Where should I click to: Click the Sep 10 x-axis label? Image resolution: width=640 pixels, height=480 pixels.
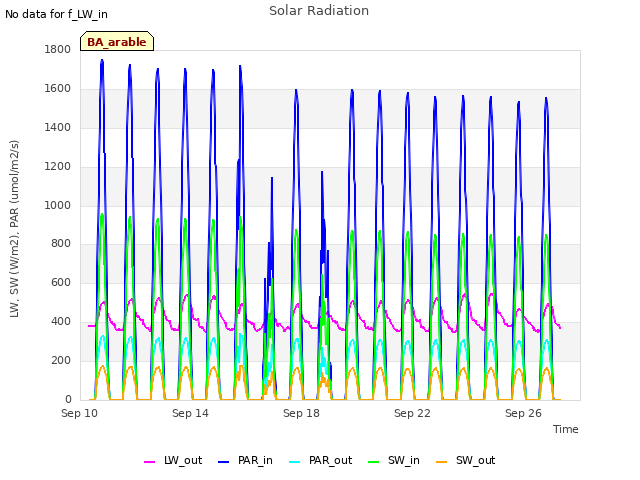pos(80,413)
